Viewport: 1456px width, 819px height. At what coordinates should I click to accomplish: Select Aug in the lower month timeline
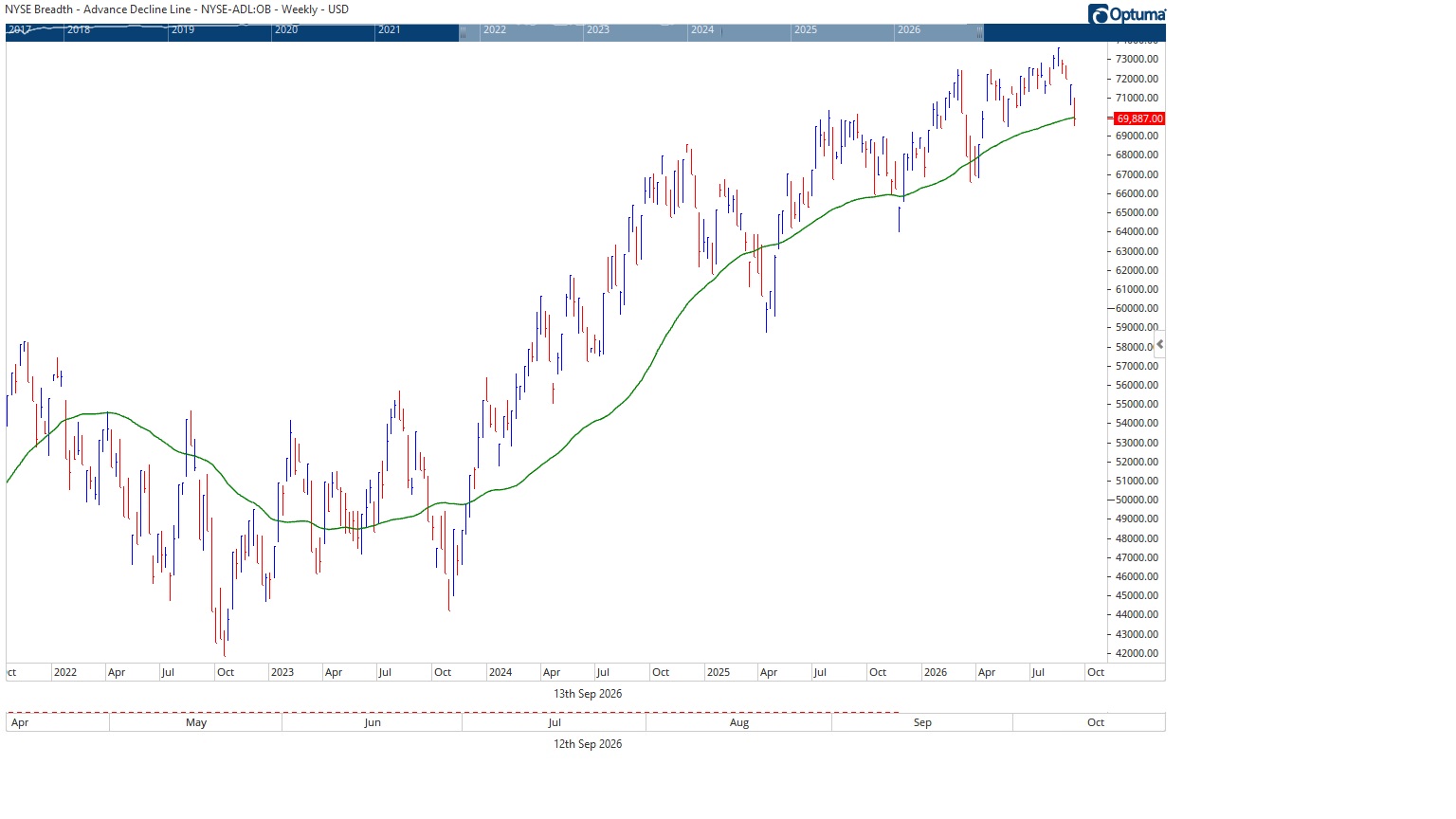point(739,722)
